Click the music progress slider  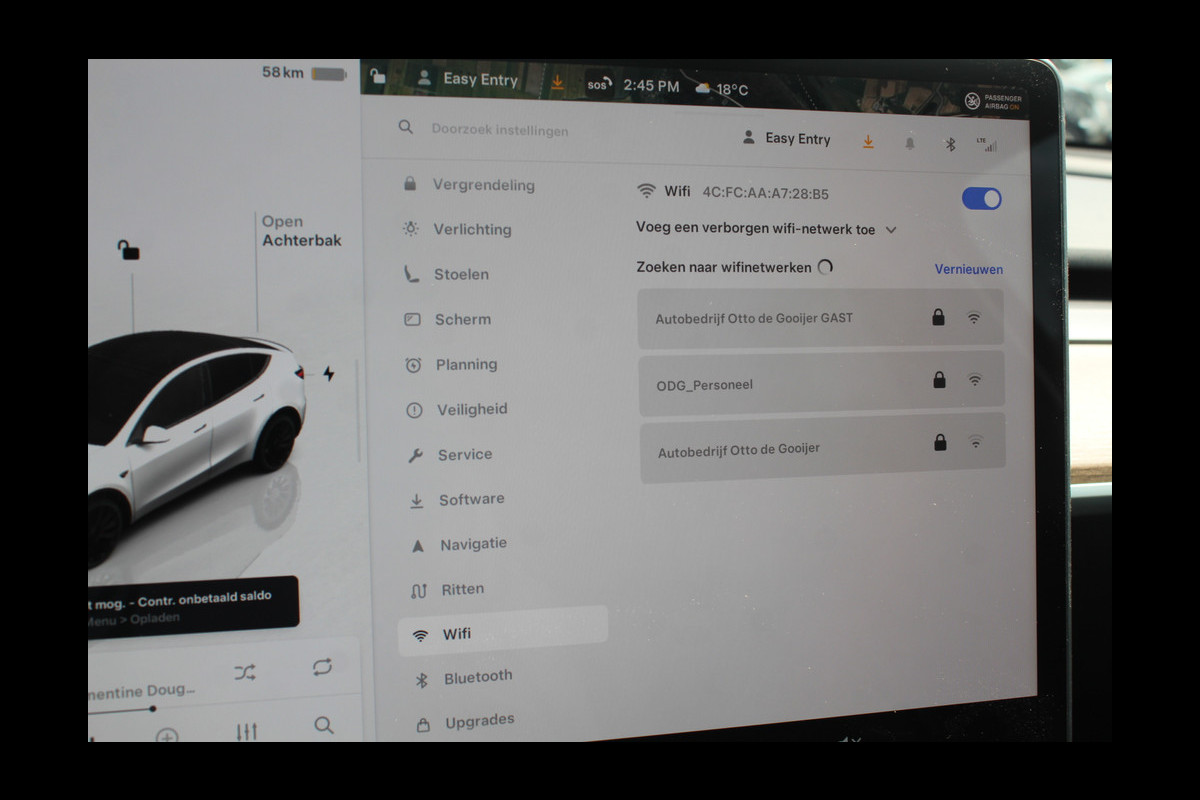(152, 708)
